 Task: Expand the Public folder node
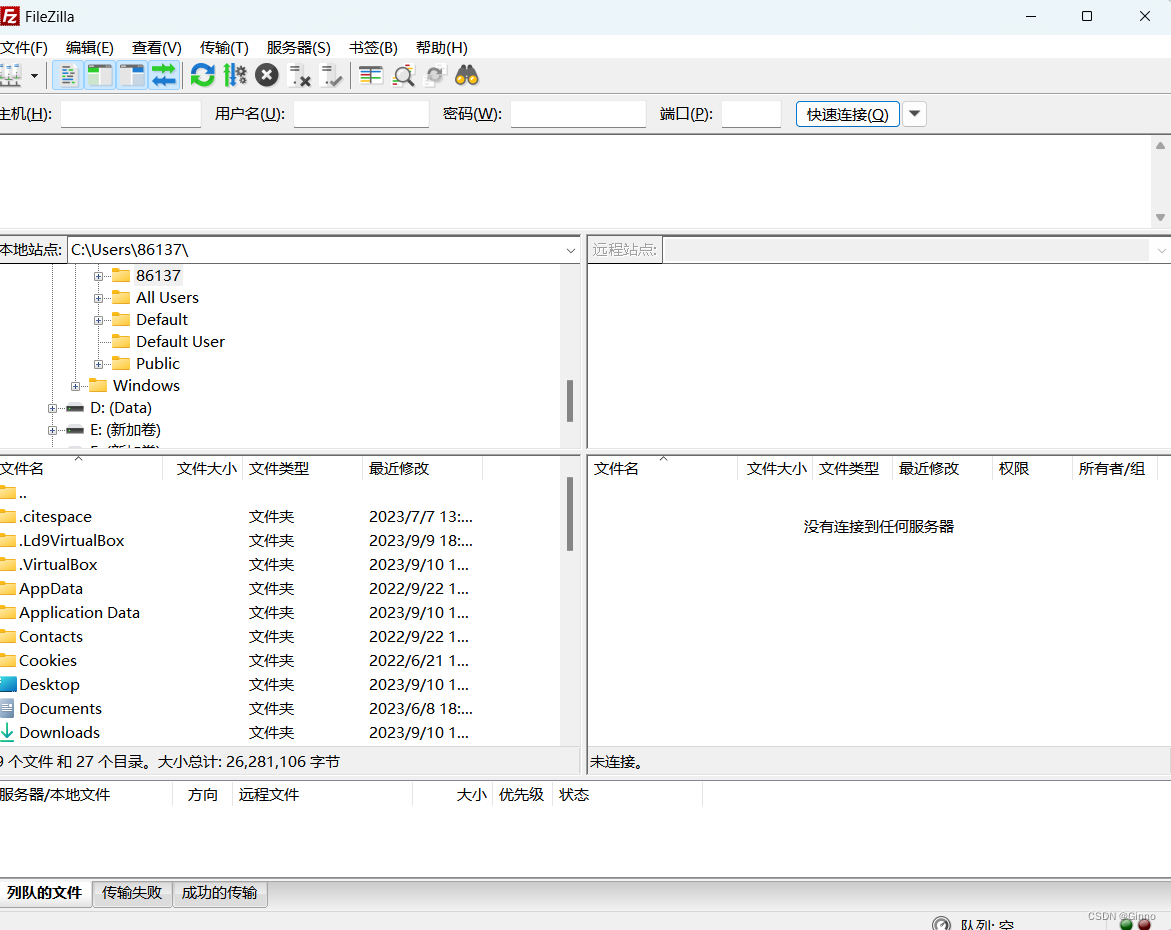coord(98,365)
